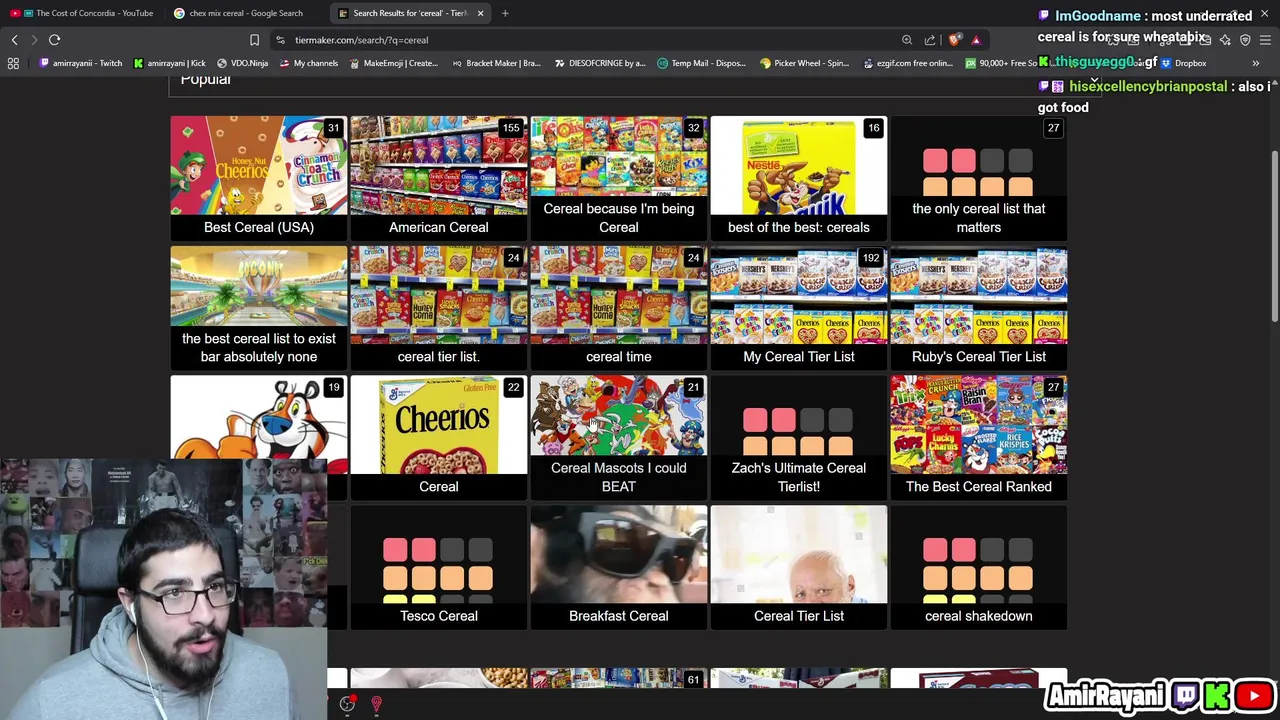Open the 'Cereal Tier List' template with old man
This screenshot has width=1280, height=720.
(x=798, y=568)
